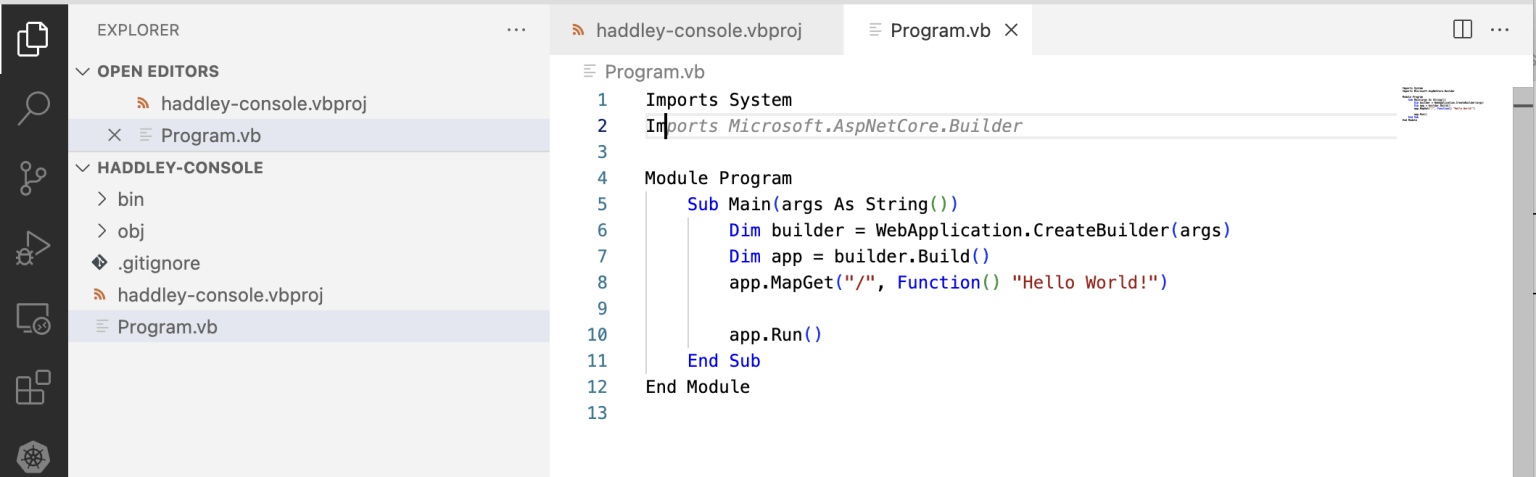Click the WebApplication.CreateBuilder line

coord(980,230)
